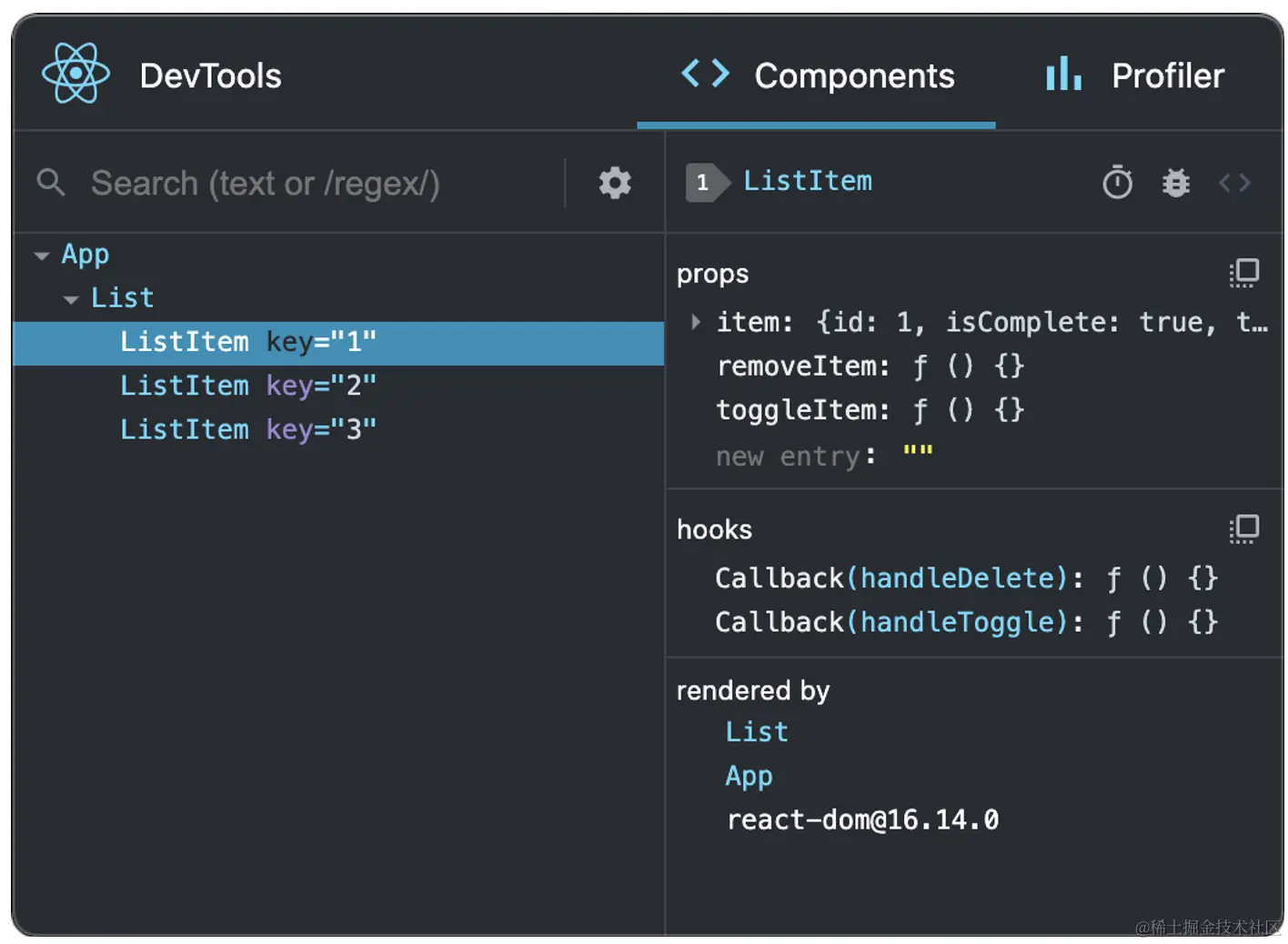Click the Callback(handleDelete) hook row
Image resolution: width=1288 pixels, height=944 pixels.
(x=966, y=578)
